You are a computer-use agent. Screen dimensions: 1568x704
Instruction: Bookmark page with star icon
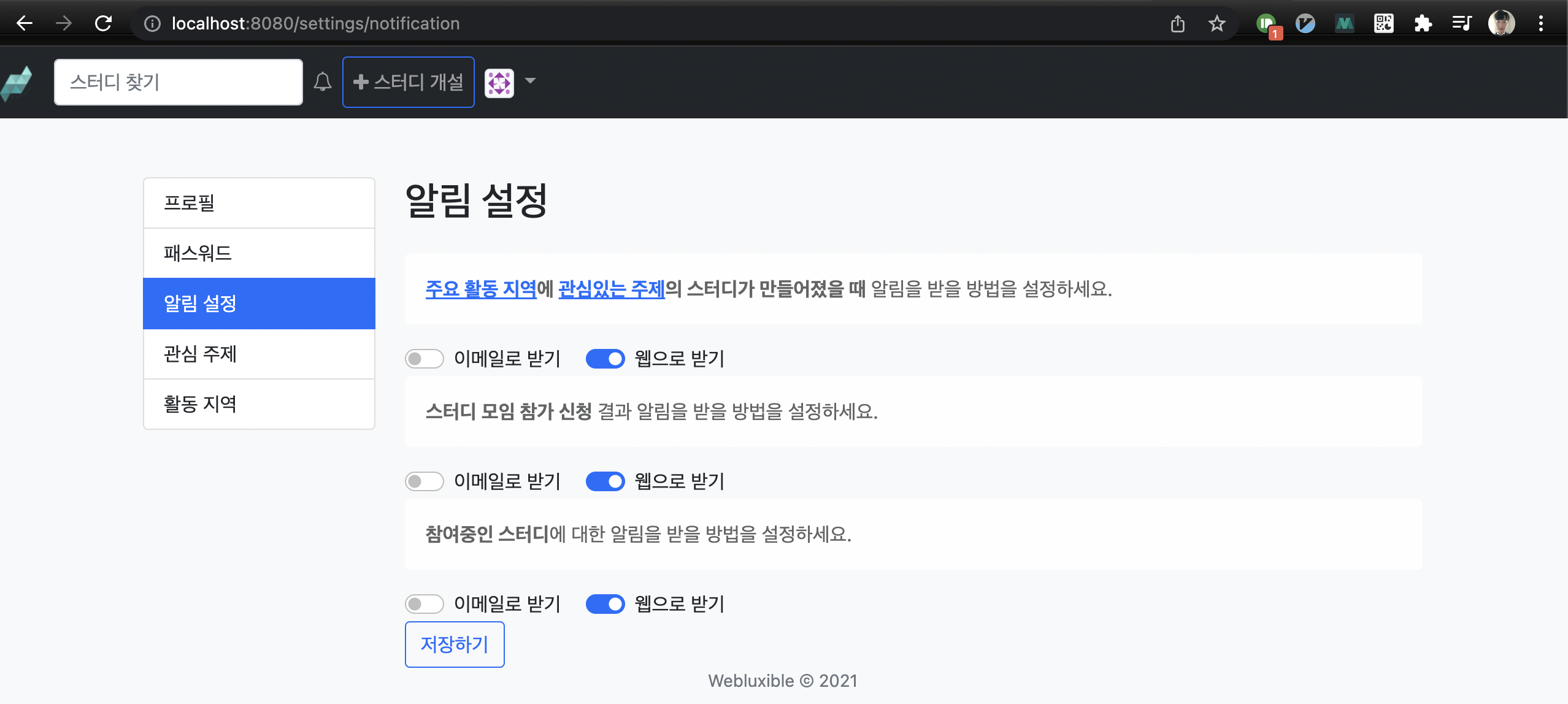coord(1216,23)
